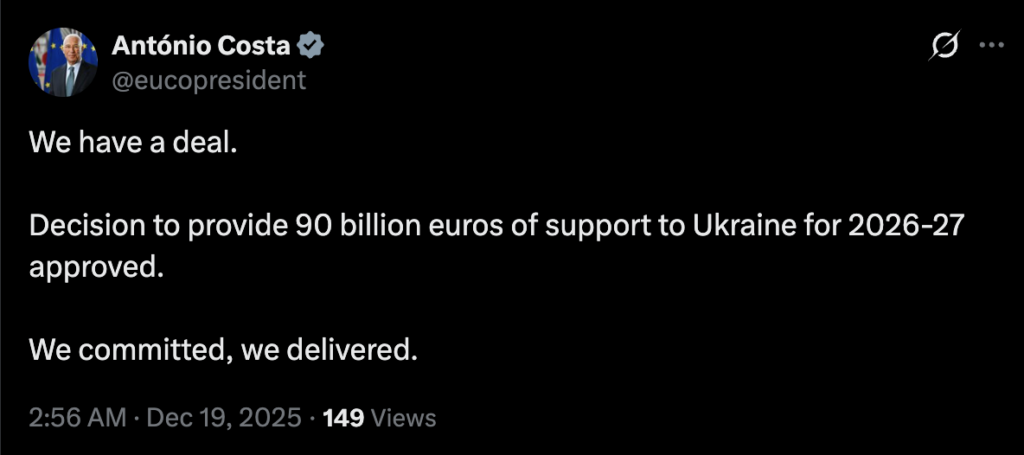The height and width of the screenshot is (455, 1024).
Task: Open Grok explain for this post
Action: [945, 46]
